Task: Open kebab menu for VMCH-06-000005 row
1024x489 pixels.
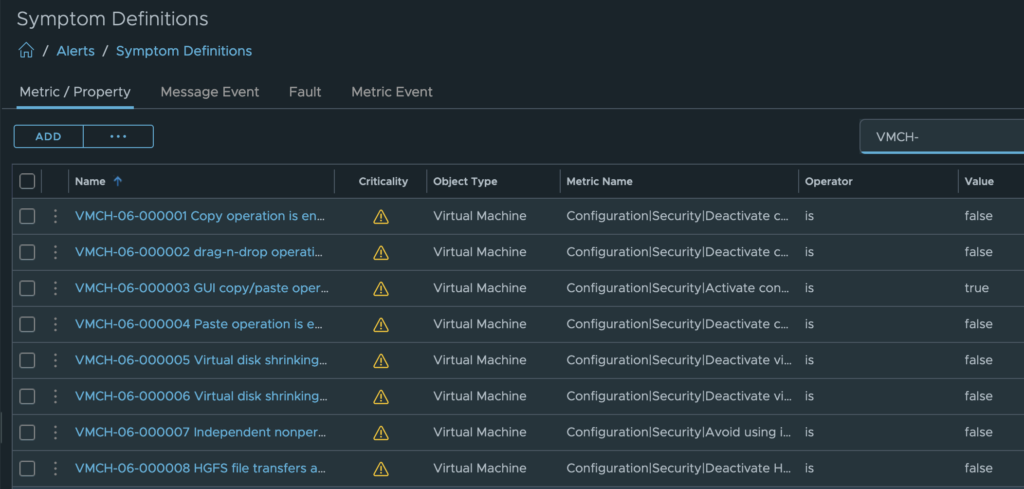Action: [55, 360]
